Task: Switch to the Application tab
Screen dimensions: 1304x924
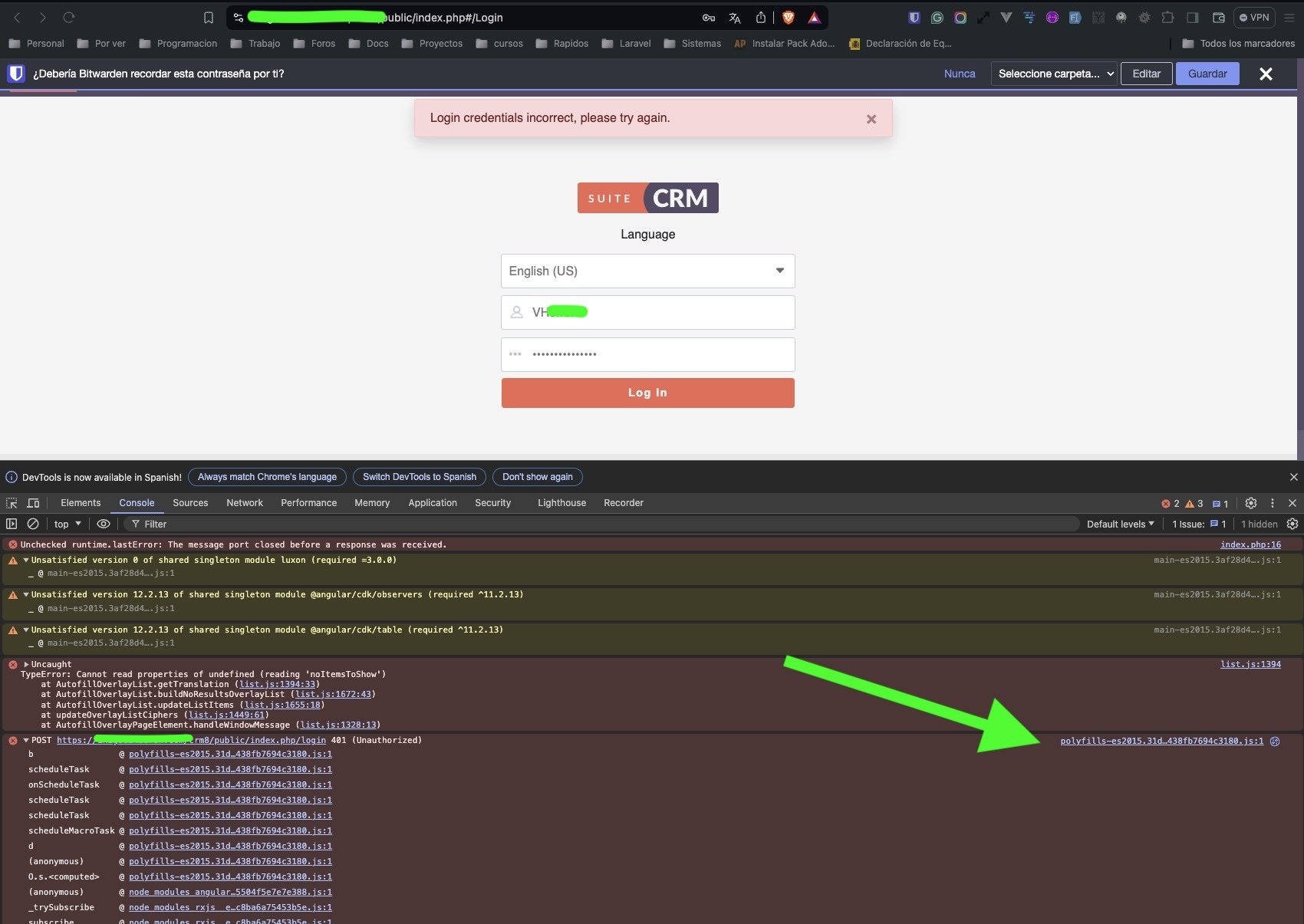Action: point(433,503)
